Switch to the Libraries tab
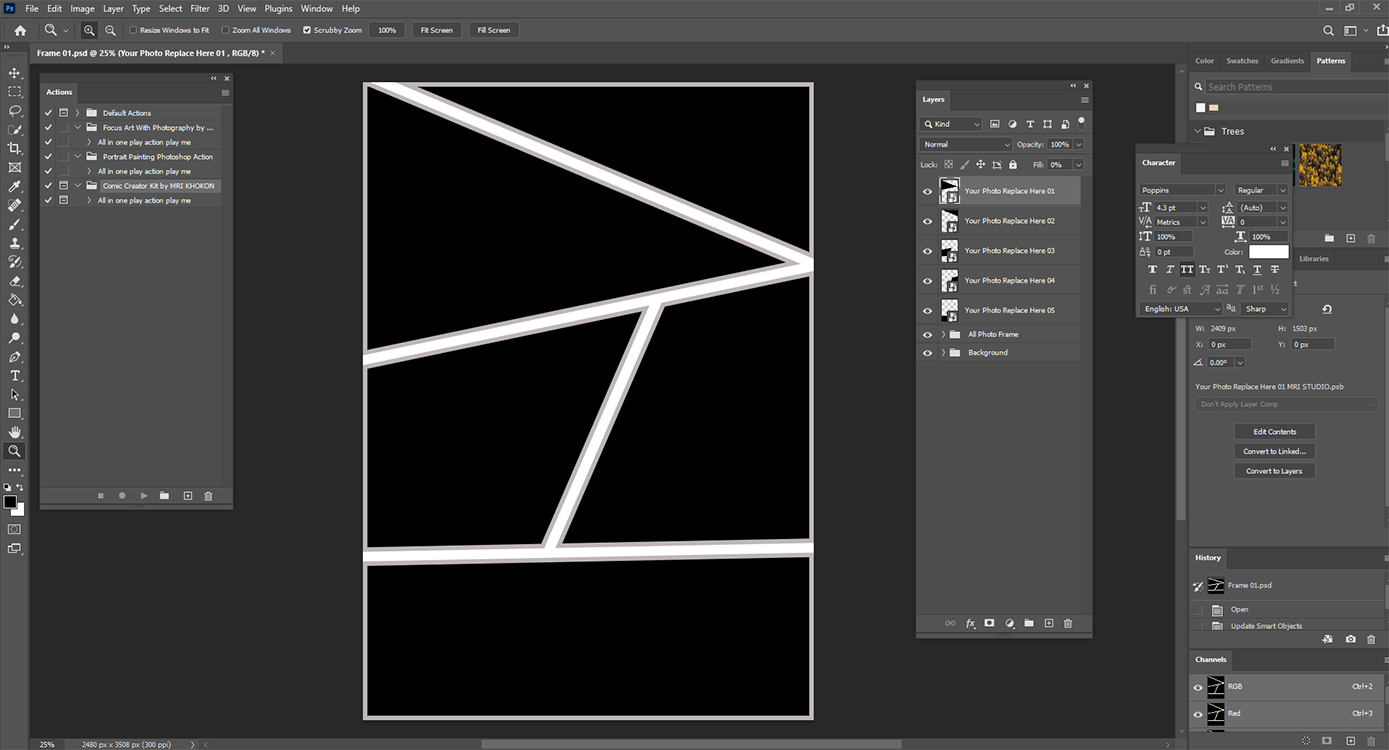Viewport: 1389px width, 750px height. coord(1313,259)
